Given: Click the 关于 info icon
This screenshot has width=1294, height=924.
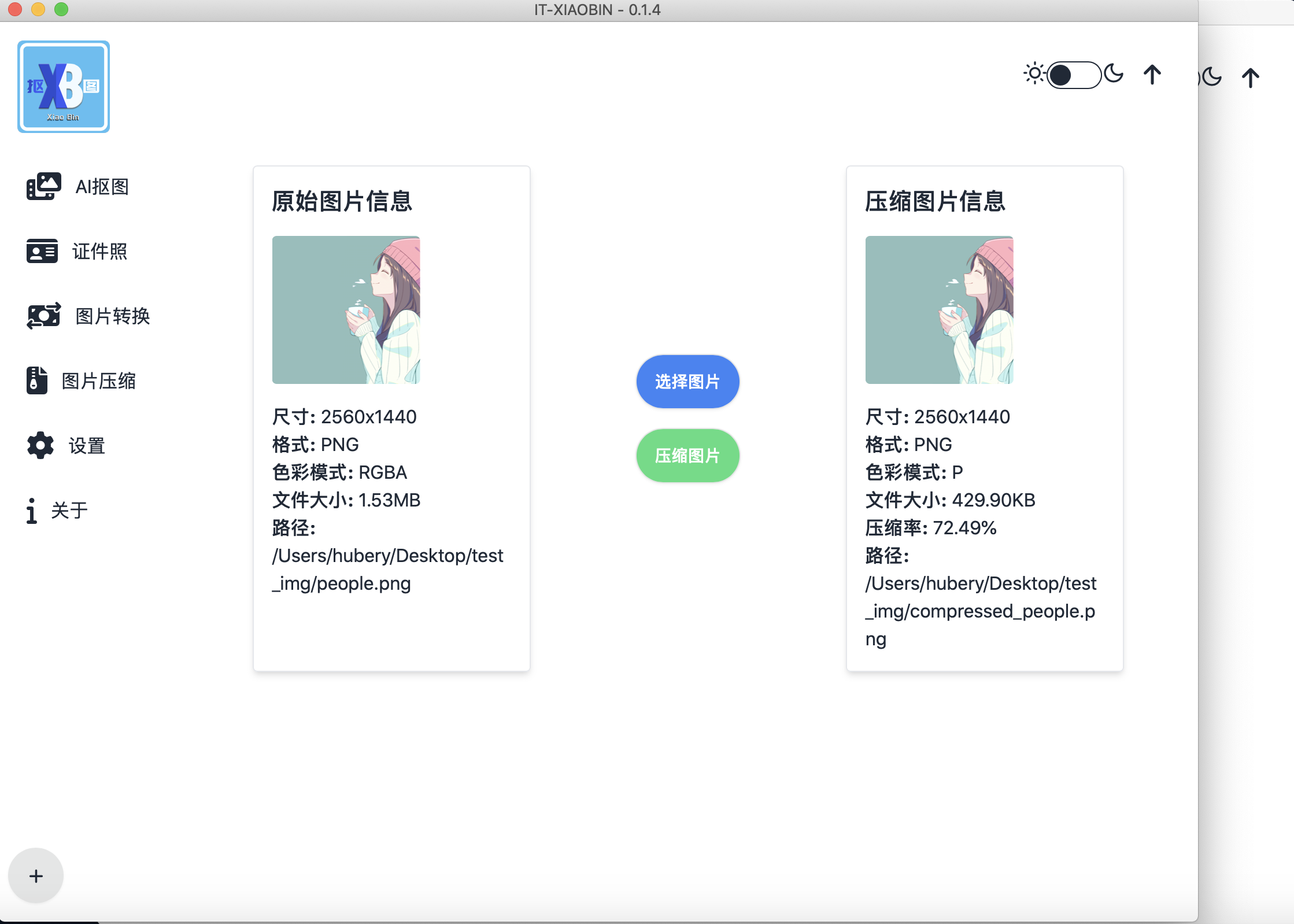Looking at the screenshot, I should coord(31,510).
